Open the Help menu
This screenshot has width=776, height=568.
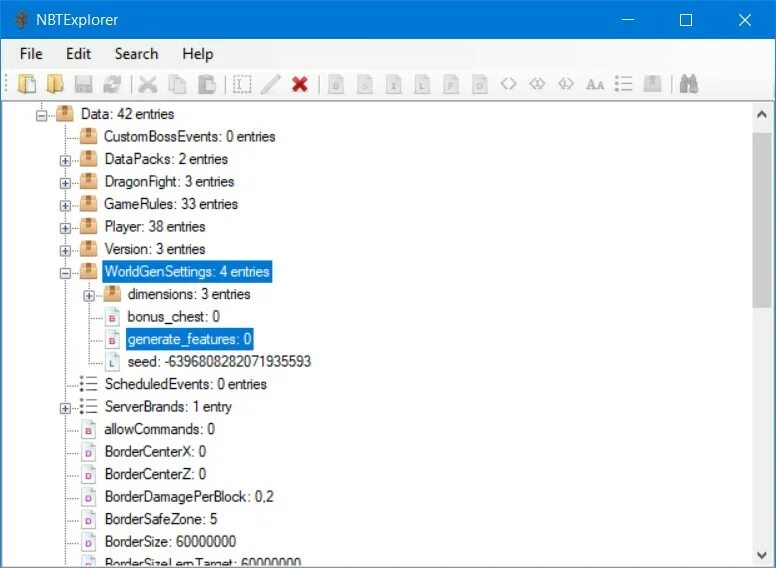coord(197,53)
